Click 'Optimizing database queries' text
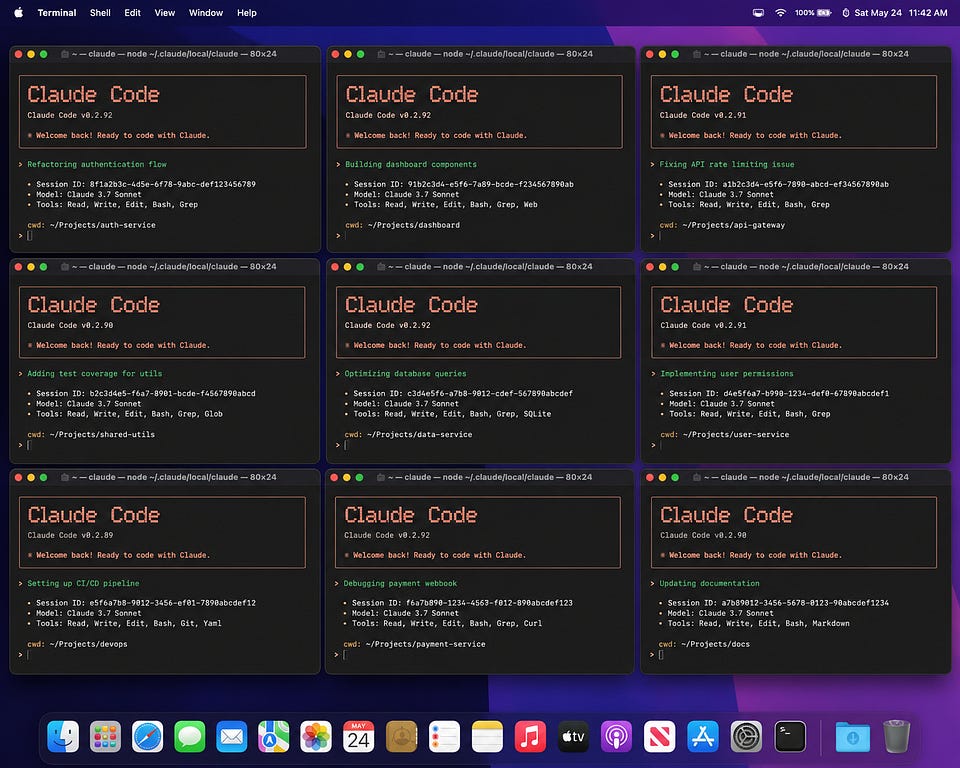The image size is (960, 768). tap(405, 374)
